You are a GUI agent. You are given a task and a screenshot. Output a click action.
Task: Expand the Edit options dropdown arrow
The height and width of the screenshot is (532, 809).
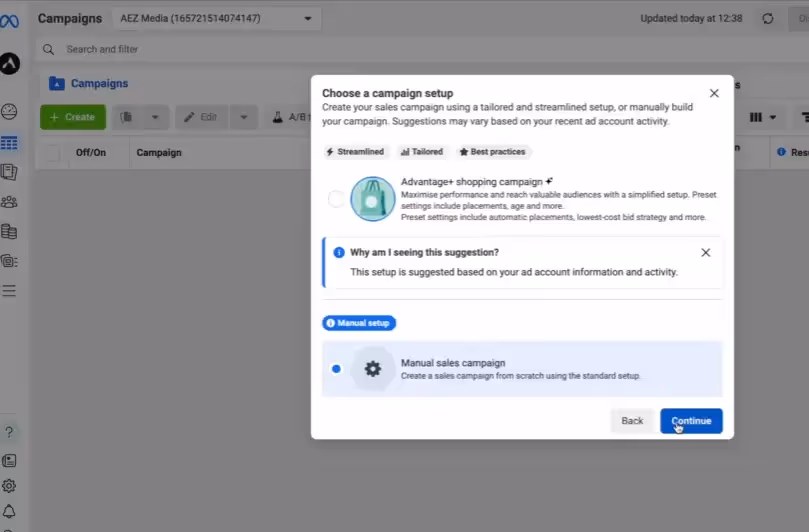tap(244, 117)
